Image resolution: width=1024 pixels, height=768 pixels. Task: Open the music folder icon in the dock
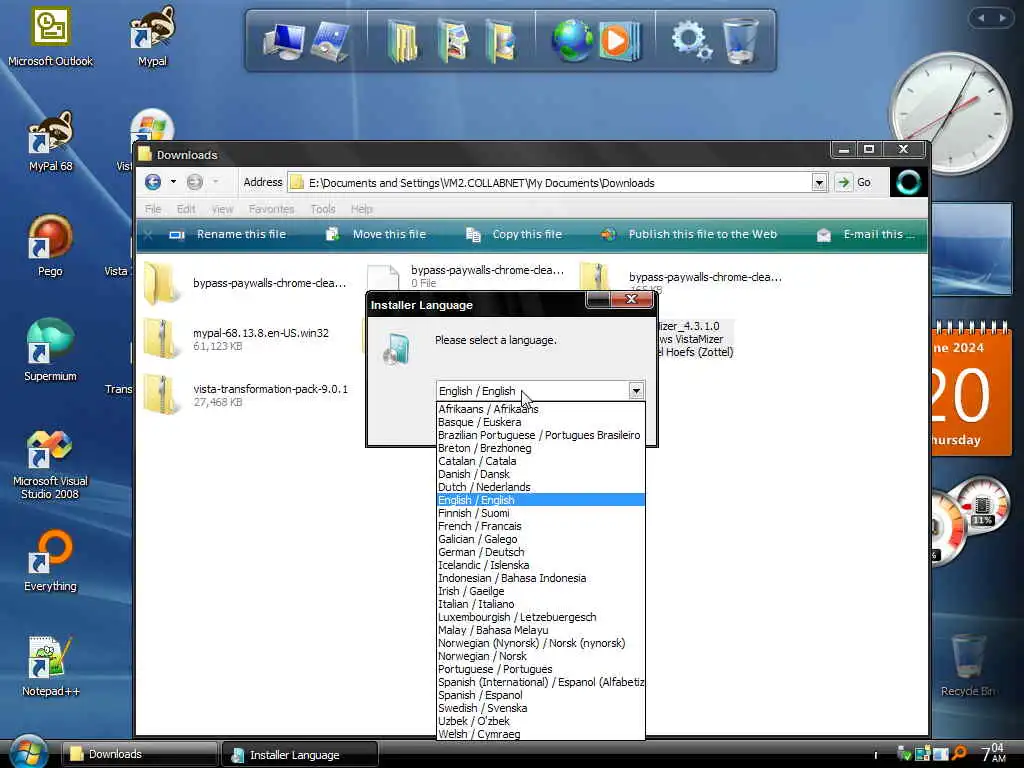502,40
